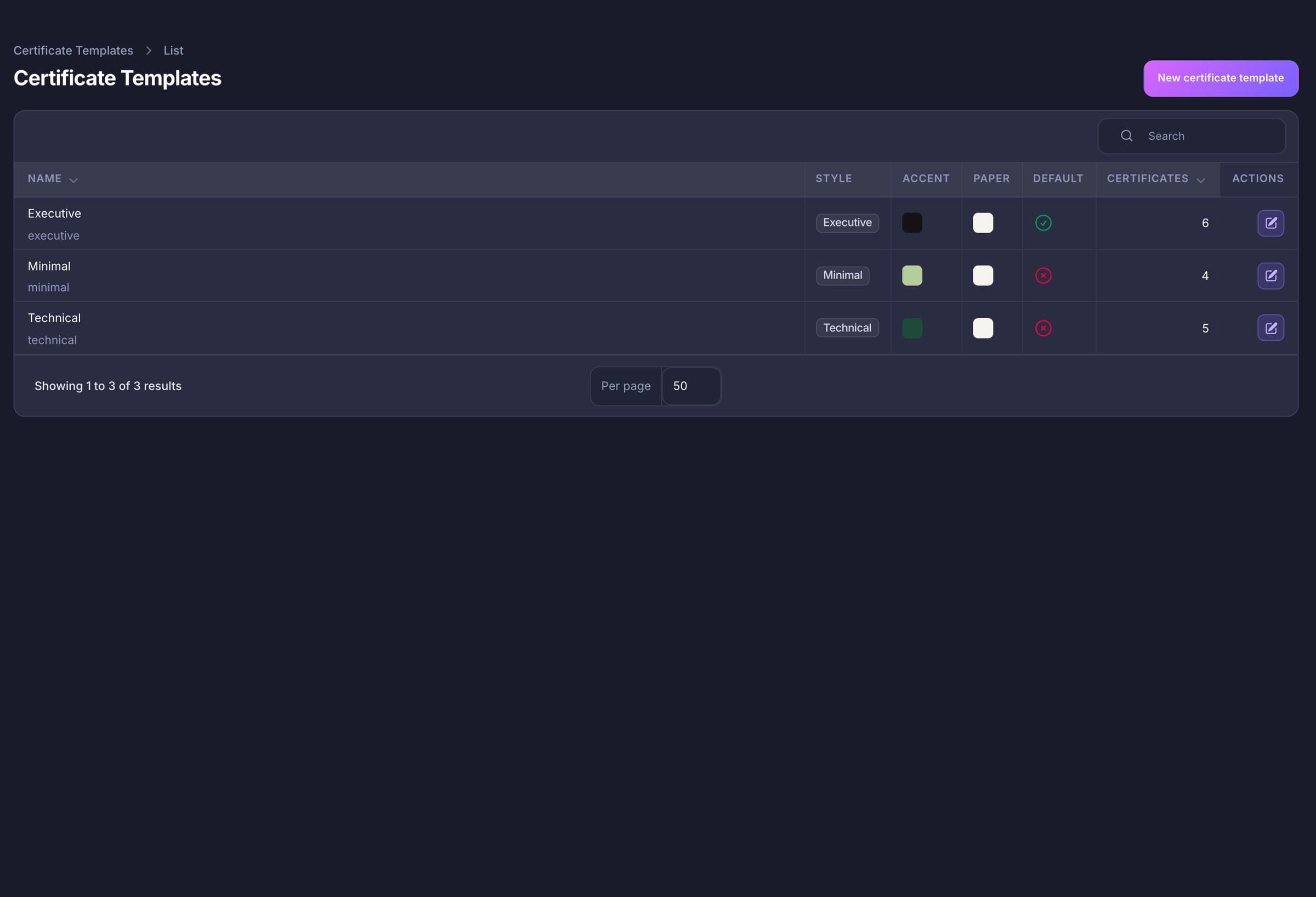Create a New certificate template
The image size is (1316, 897).
(x=1220, y=78)
